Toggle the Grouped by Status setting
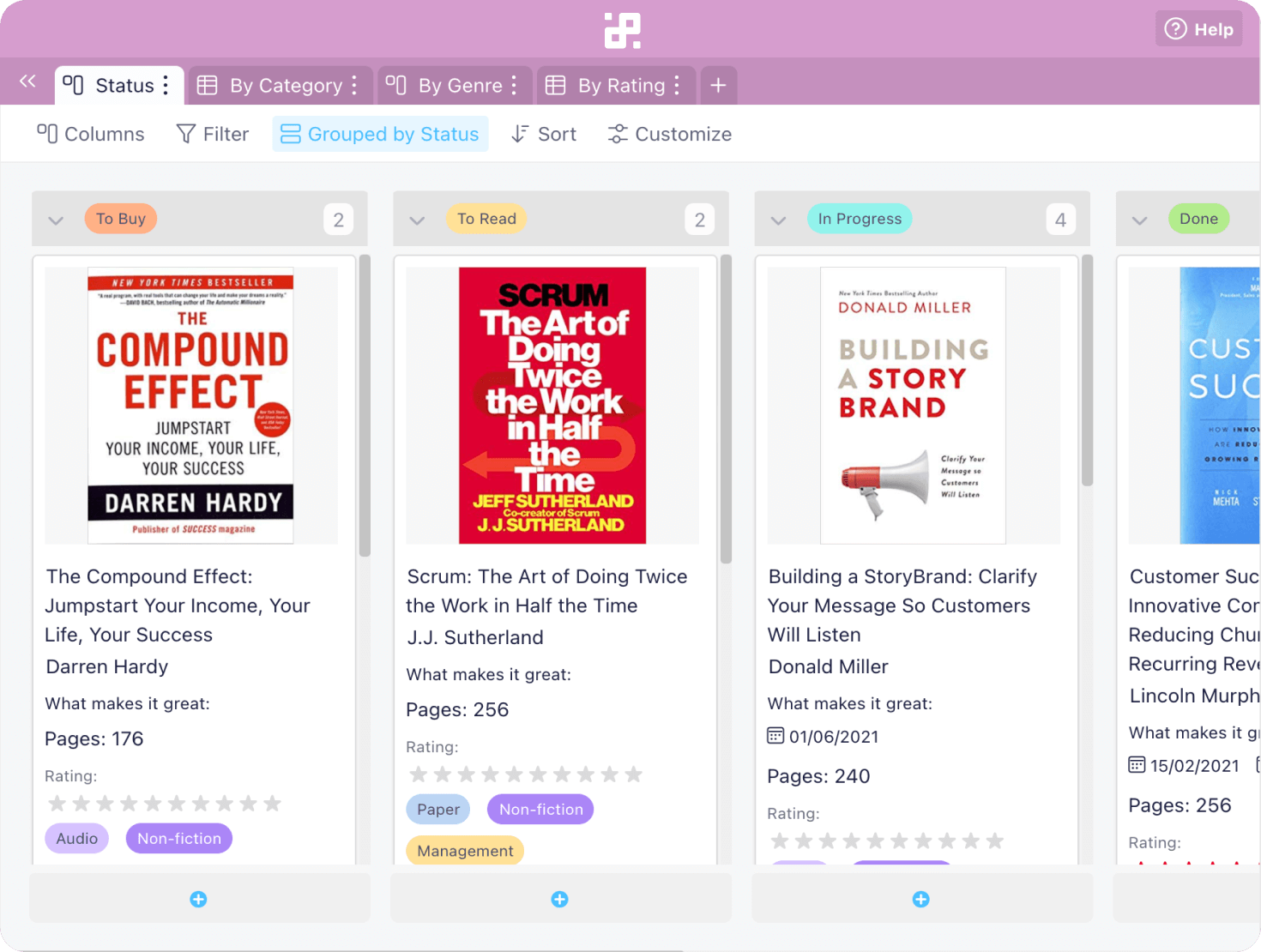The height and width of the screenshot is (952, 1261). click(380, 134)
